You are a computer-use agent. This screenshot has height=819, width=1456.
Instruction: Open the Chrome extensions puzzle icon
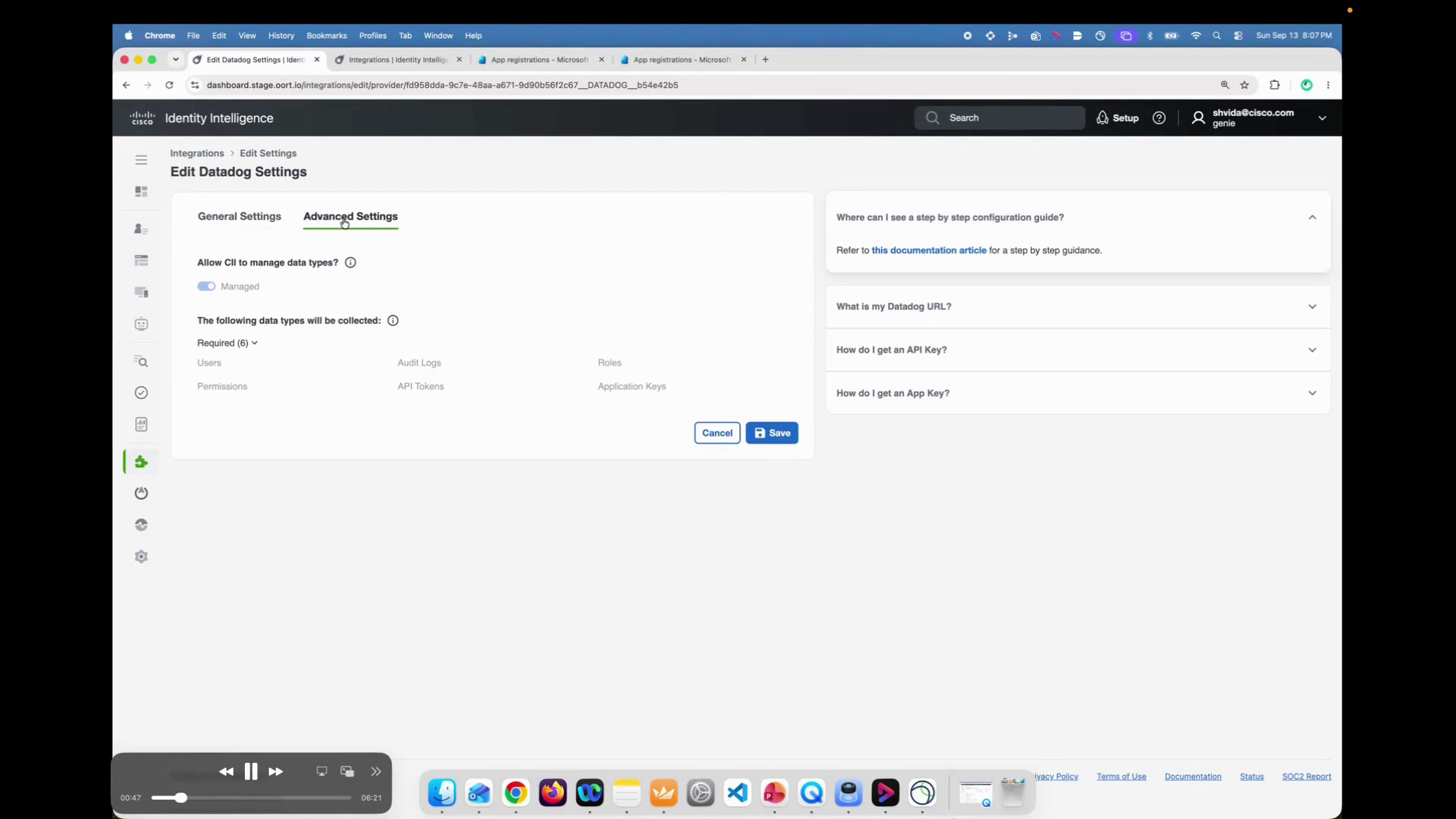(1275, 85)
